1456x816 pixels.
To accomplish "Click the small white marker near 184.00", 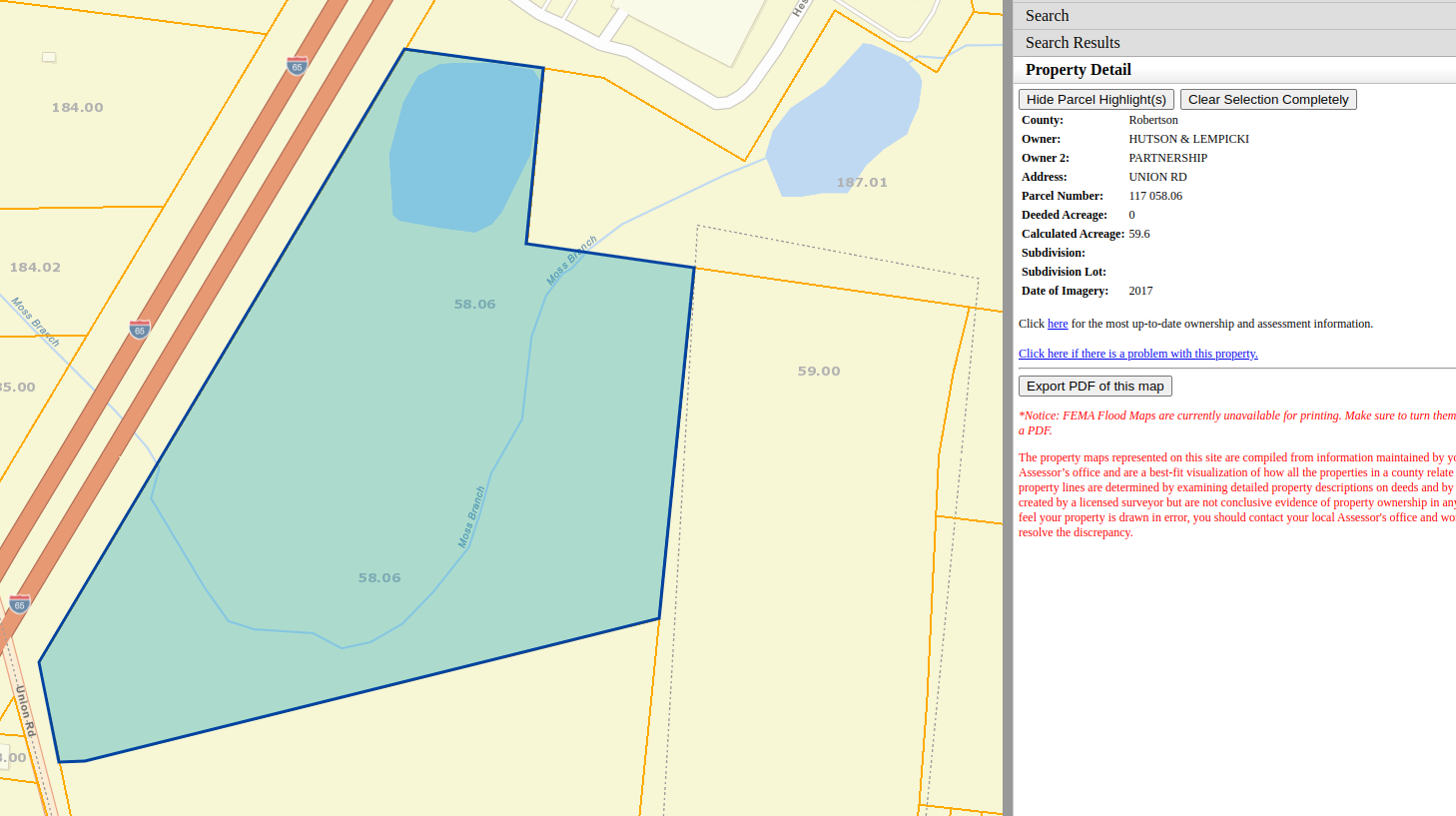I will click(x=49, y=58).
